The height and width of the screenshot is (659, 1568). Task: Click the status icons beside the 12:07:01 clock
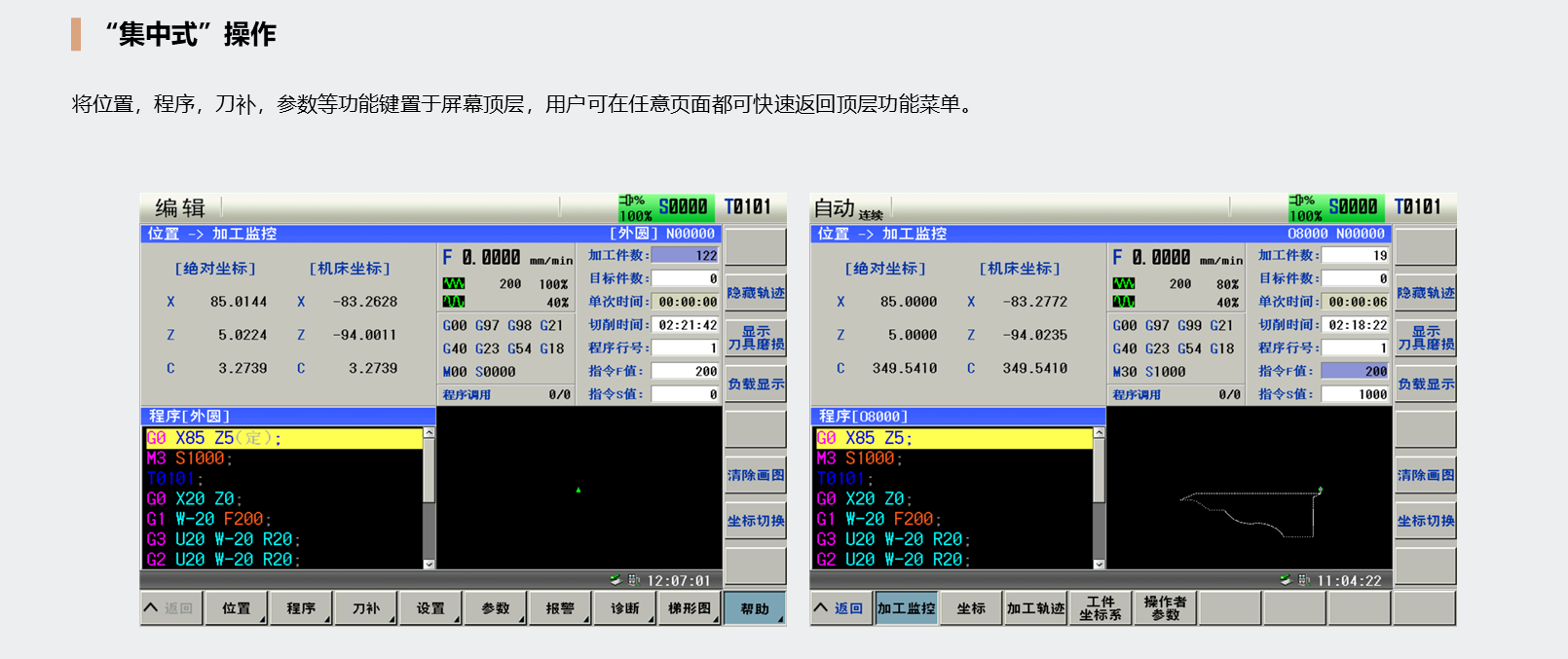pyautogui.click(x=623, y=580)
